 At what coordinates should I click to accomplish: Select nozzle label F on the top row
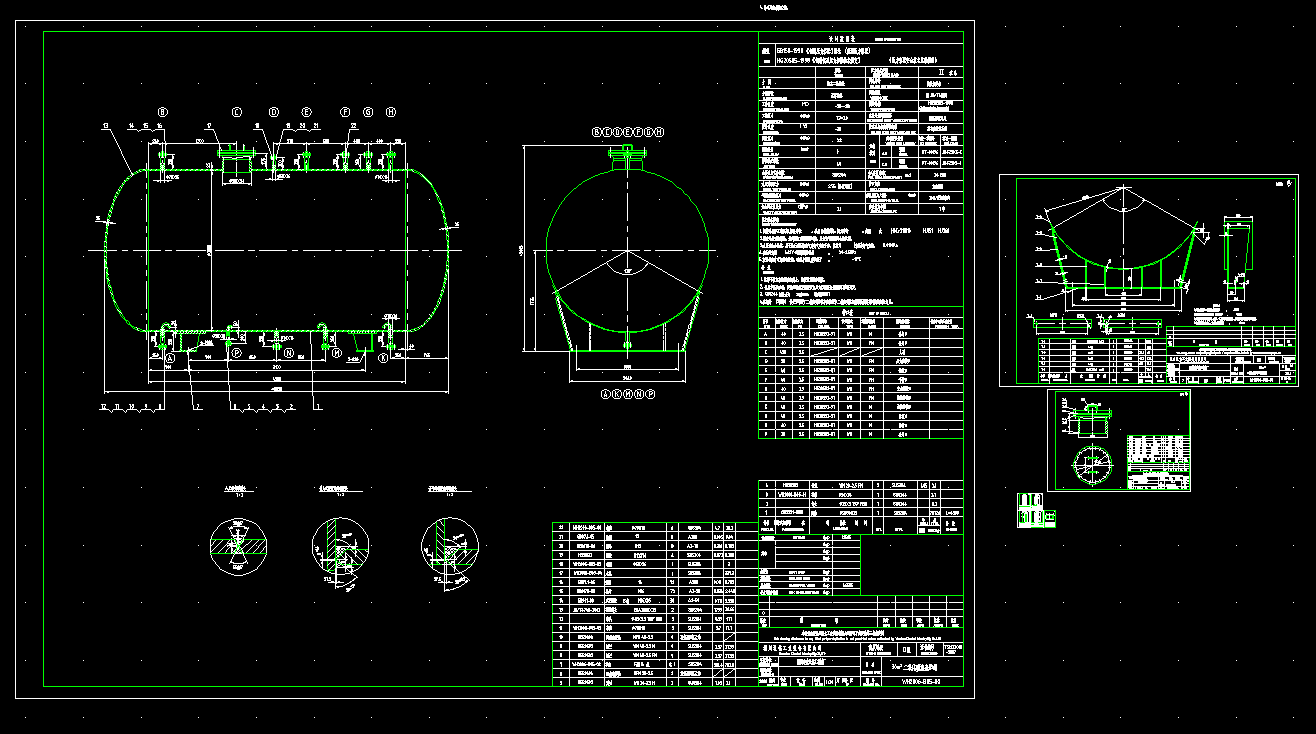[x=346, y=112]
